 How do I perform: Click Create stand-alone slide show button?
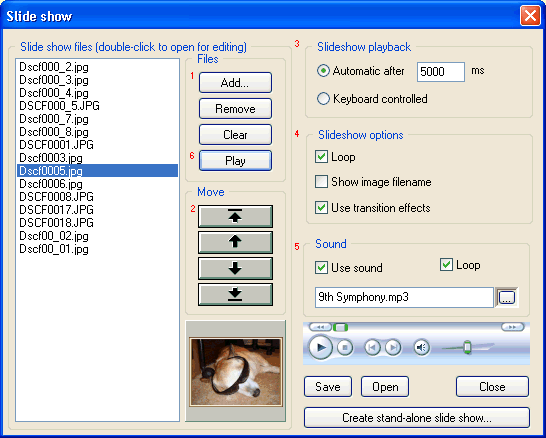417,417
